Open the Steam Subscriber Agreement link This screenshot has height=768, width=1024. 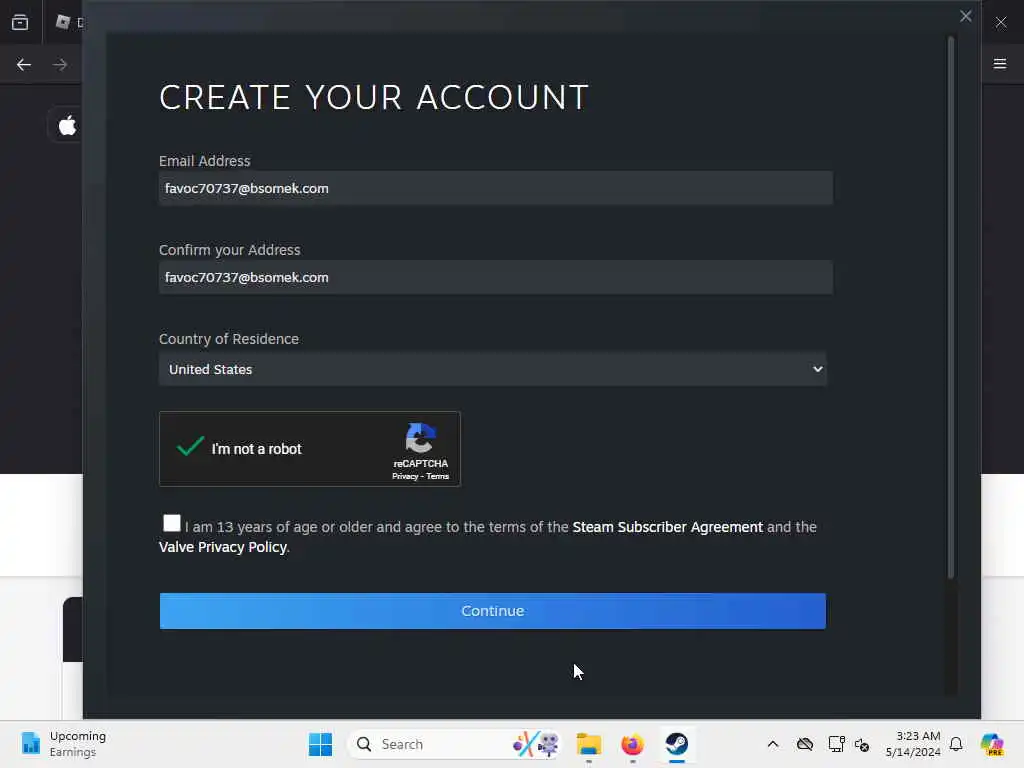pyautogui.click(x=667, y=527)
